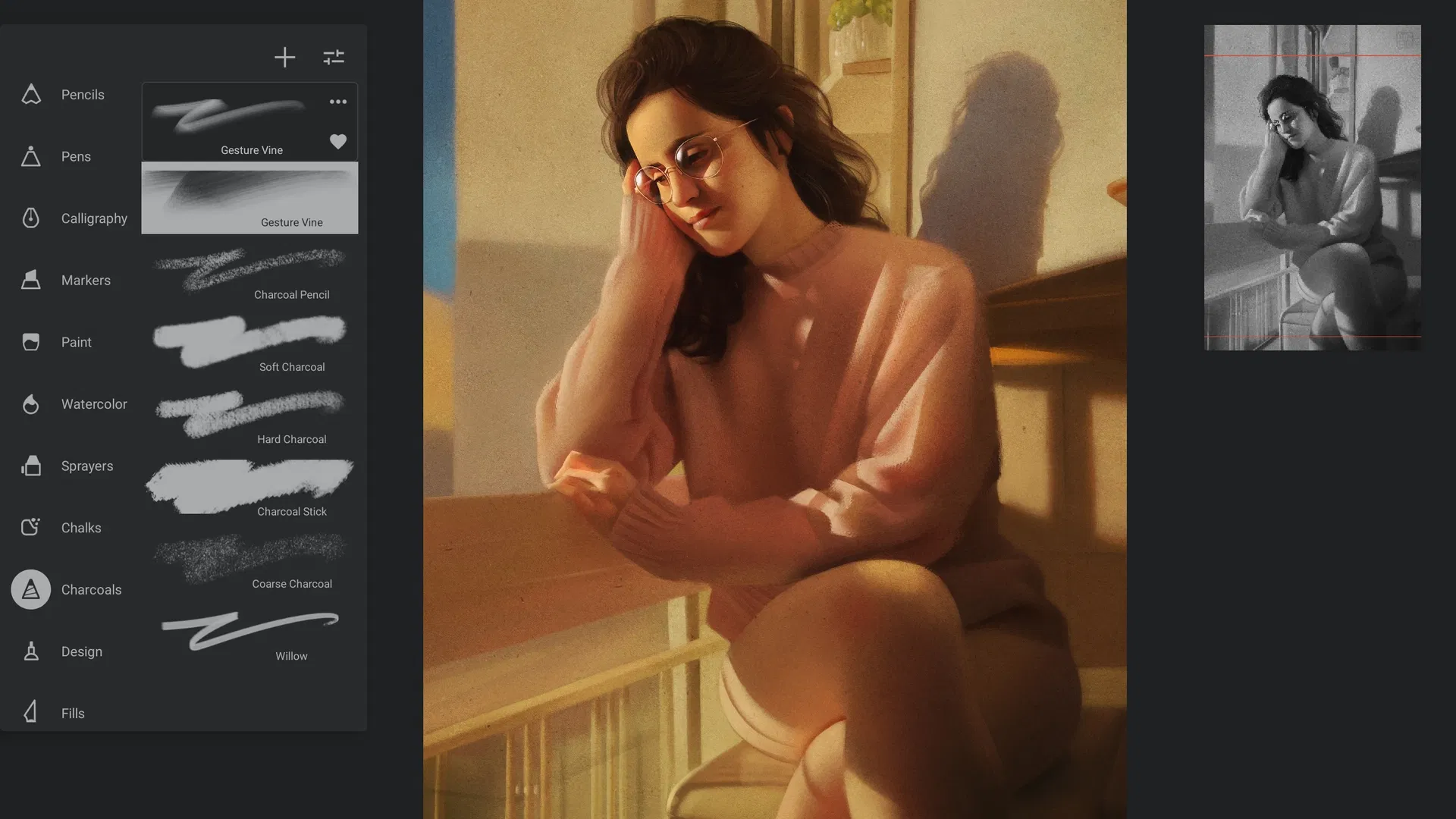Viewport: 1456px width, 819px height.
Task: Pick the Coarse Charcoal brush
Action: coord(249,560)
